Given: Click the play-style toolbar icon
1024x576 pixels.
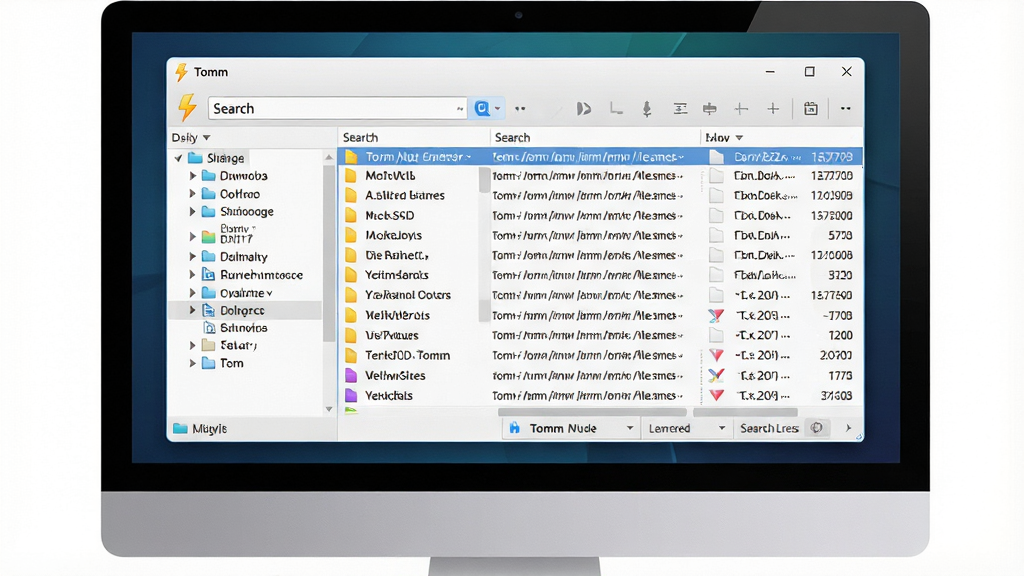Looking at the screenshot, I should click(583, 108).
